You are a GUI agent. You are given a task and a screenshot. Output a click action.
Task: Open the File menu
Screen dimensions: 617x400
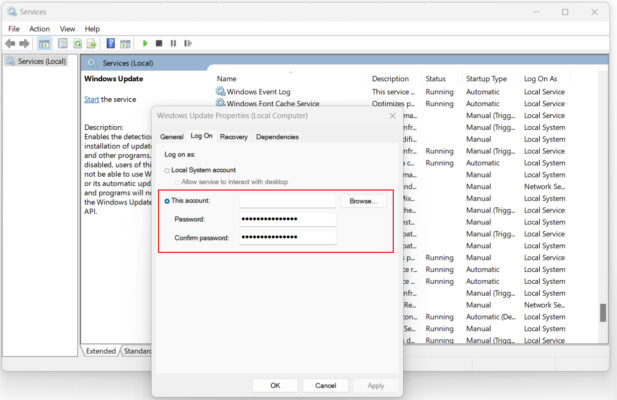pos(14,29)
